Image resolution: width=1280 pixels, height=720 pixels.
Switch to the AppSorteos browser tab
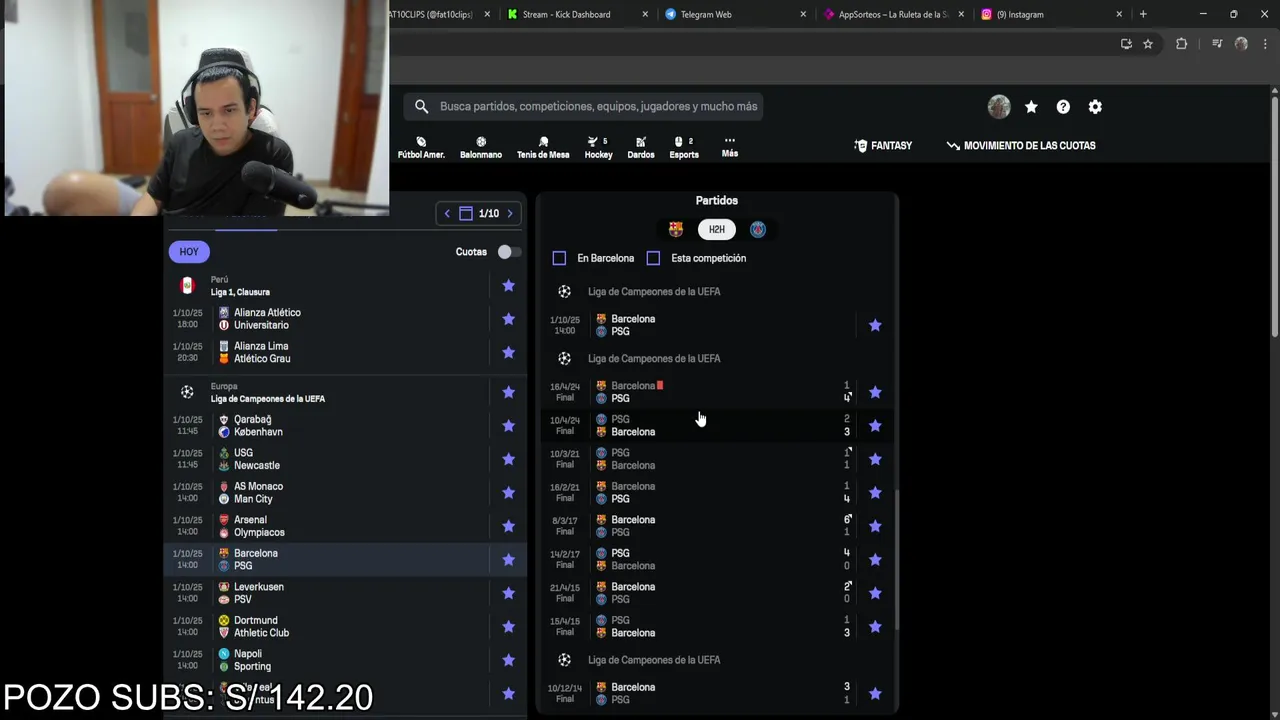(x=893, y=14)
